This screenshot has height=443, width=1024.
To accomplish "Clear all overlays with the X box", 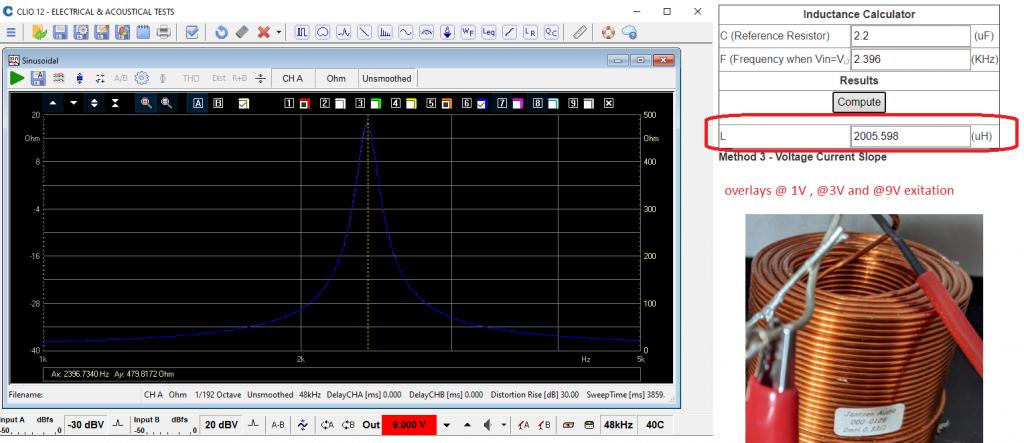I will point(609,103).
